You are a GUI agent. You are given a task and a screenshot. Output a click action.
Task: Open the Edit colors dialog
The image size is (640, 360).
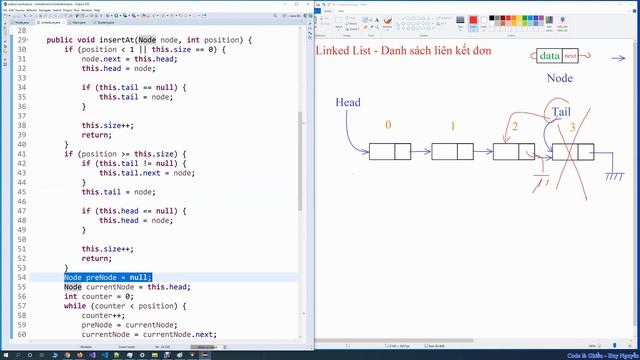(x=549, y=24)
